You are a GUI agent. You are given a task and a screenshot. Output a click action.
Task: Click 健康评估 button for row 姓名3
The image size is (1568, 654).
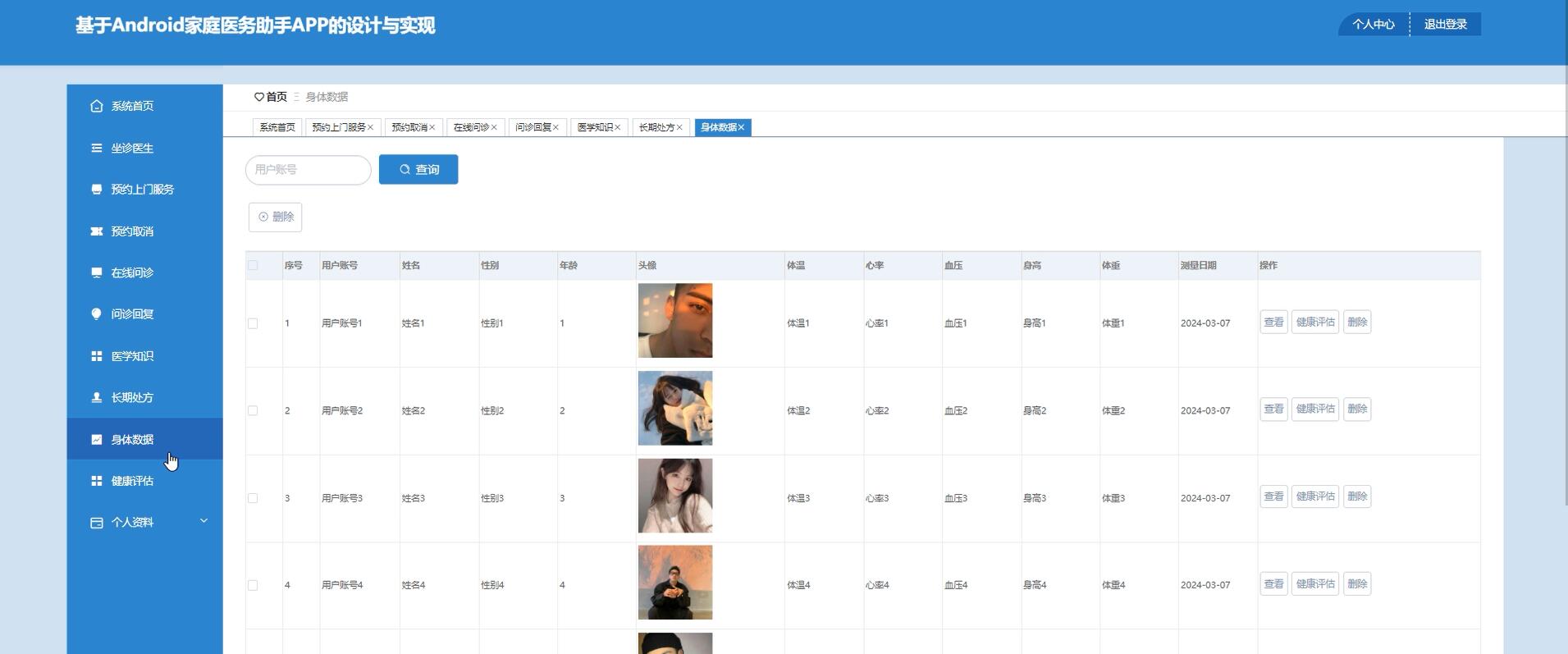coord(1315,496)
